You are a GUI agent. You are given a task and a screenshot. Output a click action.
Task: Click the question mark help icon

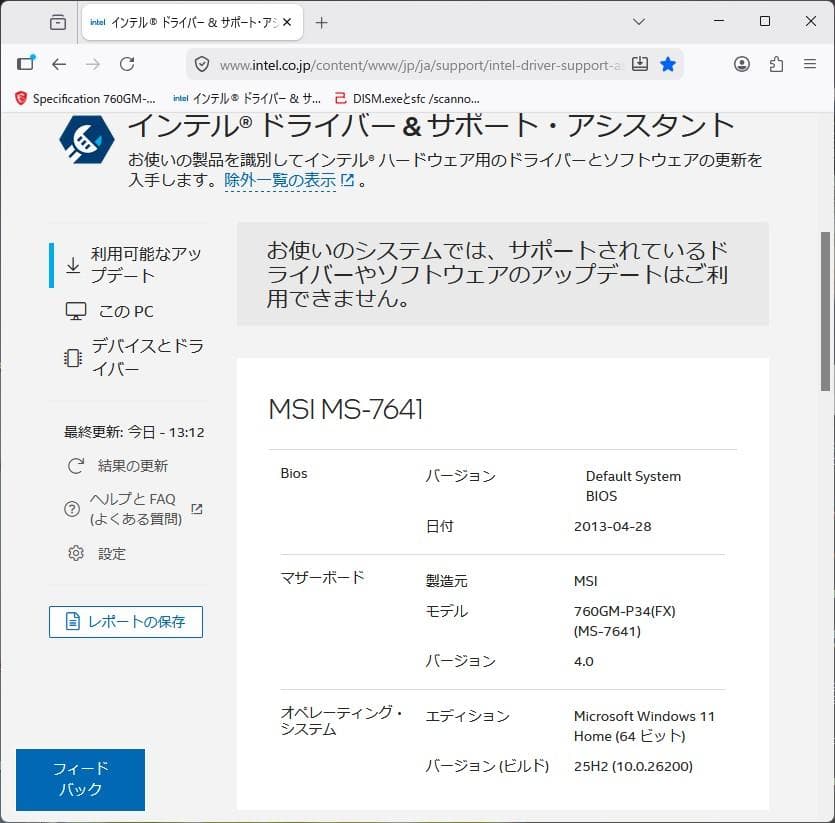click(x=72, y=509)
